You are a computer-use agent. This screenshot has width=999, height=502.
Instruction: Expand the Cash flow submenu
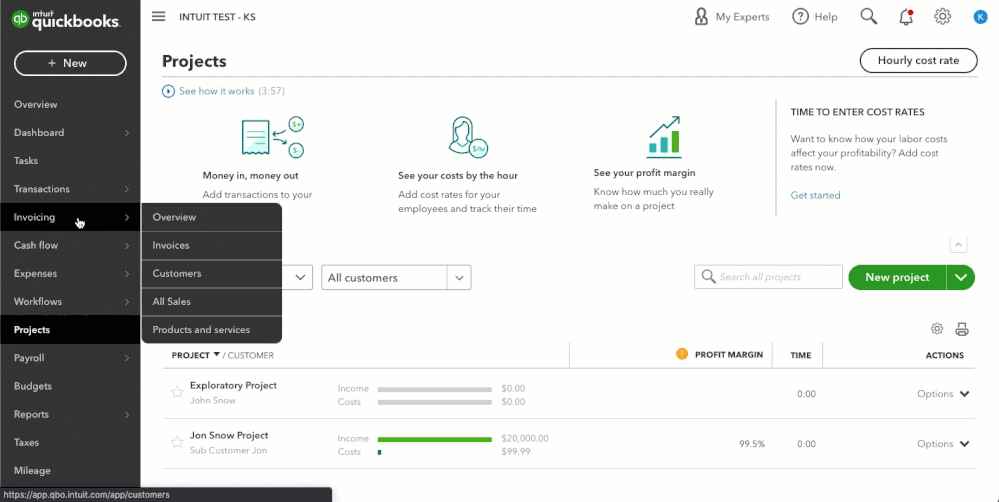127,245
